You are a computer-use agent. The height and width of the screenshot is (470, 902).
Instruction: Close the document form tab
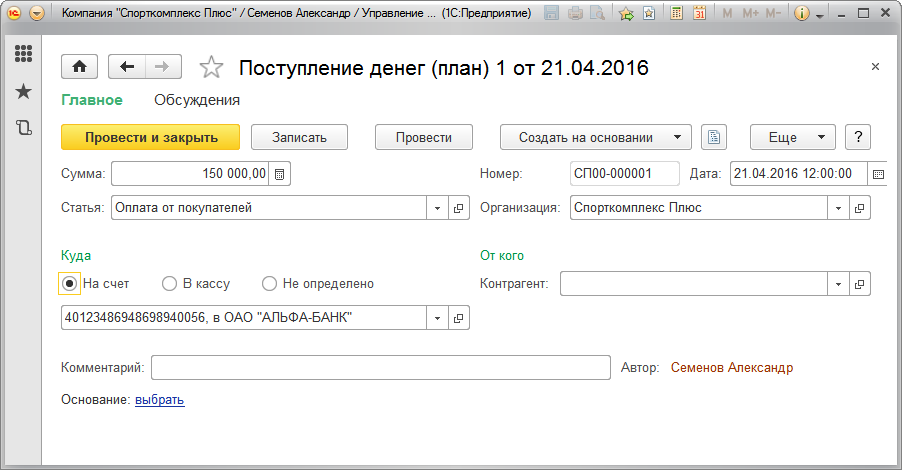pos(875,67)
